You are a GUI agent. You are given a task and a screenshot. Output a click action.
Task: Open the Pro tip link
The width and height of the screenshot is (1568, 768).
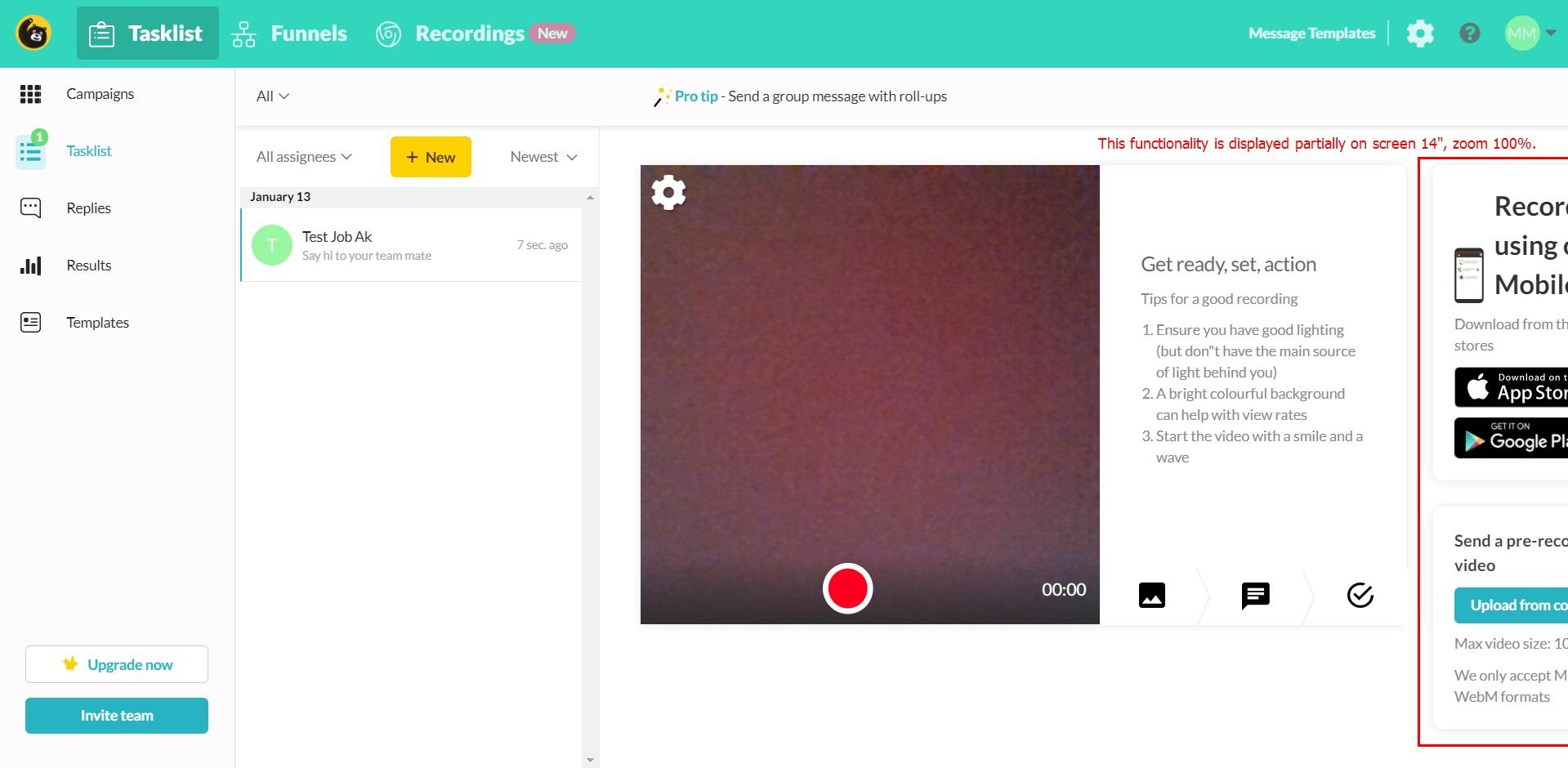coord(696,96)
